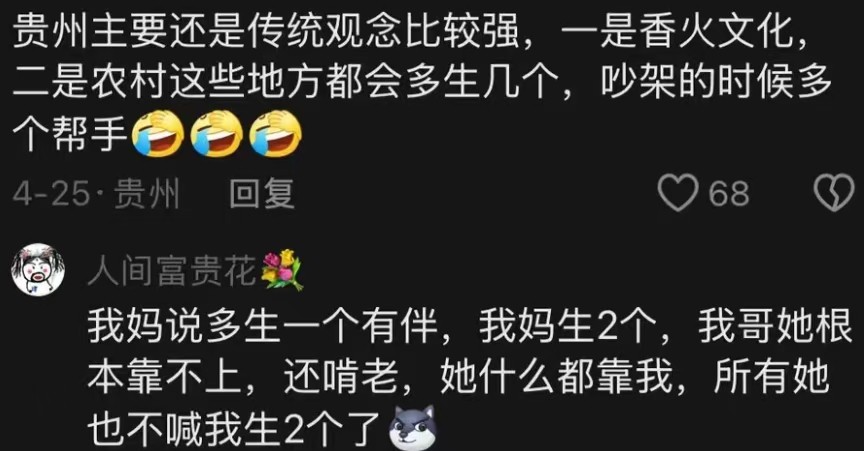
Task: Tap the bouquet emoji beside 人间富贵花
Action: [282, 270]
